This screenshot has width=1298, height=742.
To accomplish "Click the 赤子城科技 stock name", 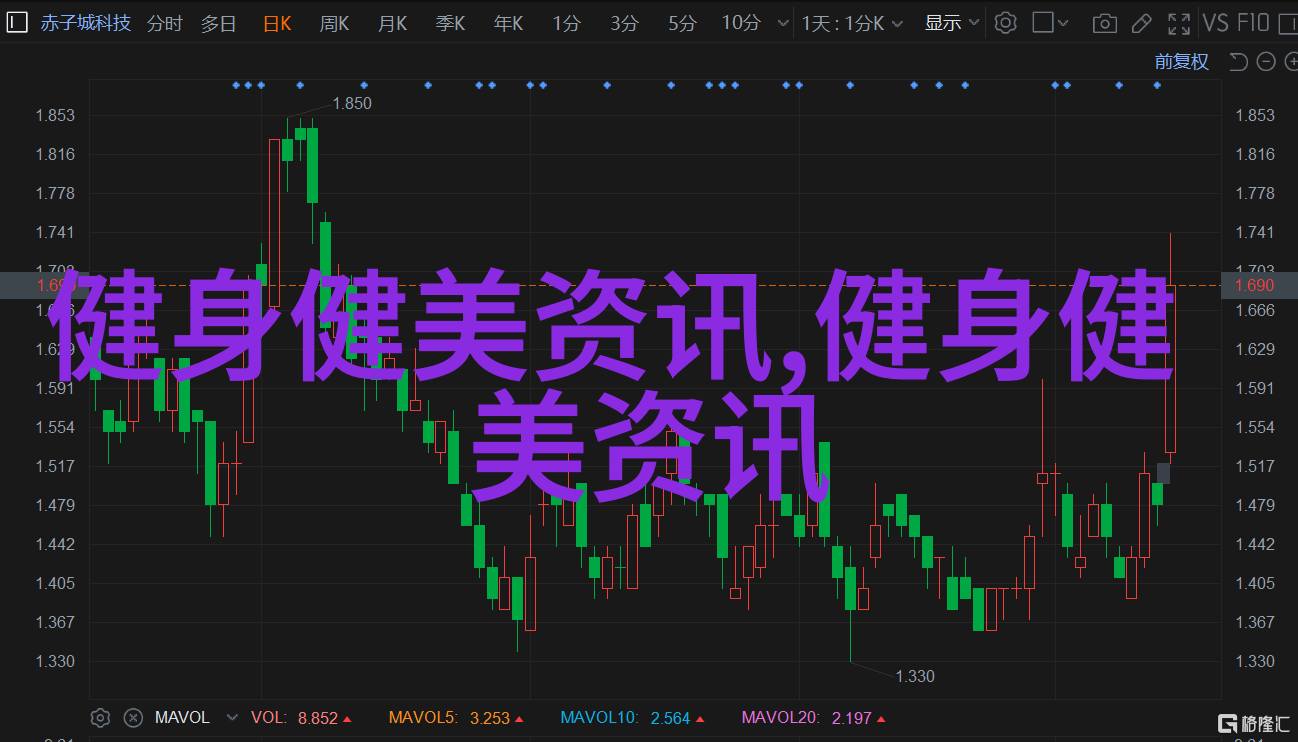I will [x=85, y=22].
